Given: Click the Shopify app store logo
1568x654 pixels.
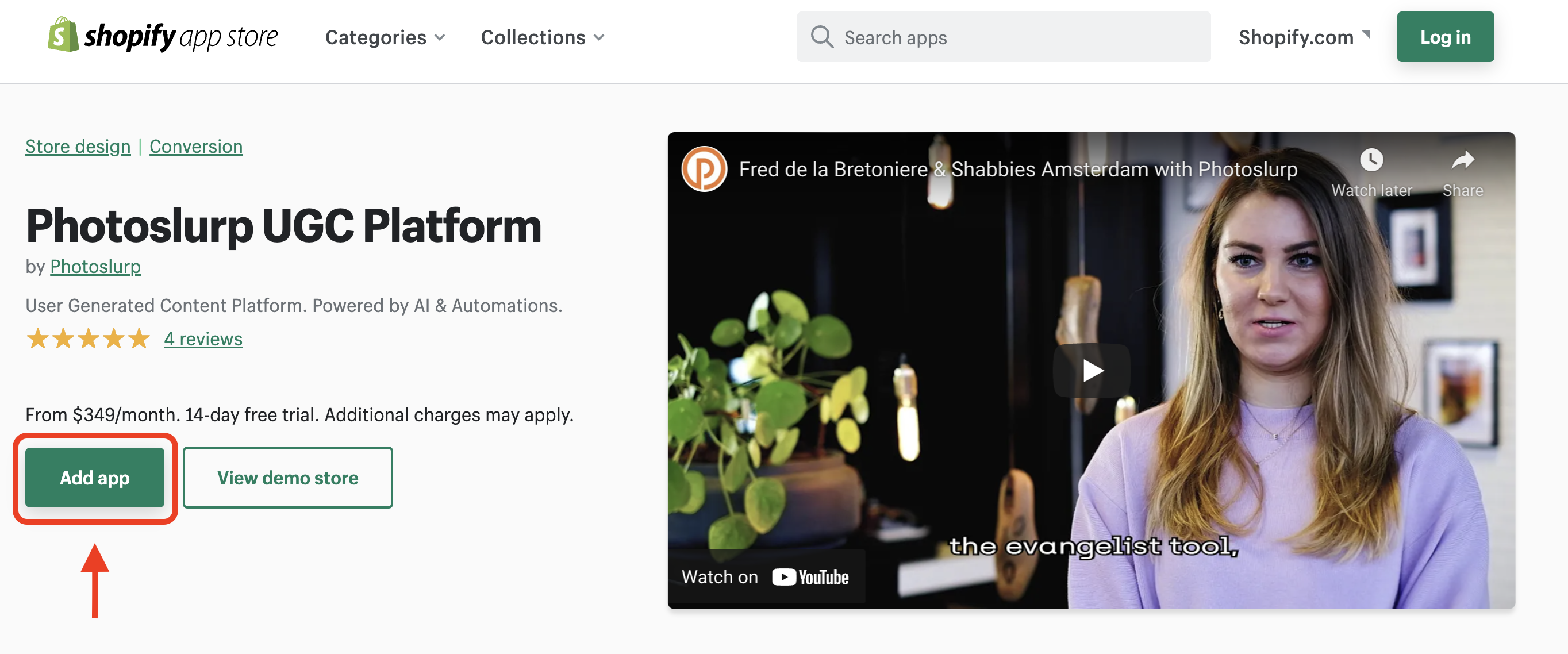Looking at the screenshot, I should click(x=163, y=36).
